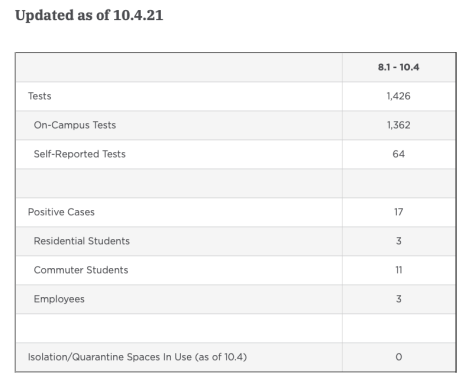Select the 11 commuter students value

(399, 270)
